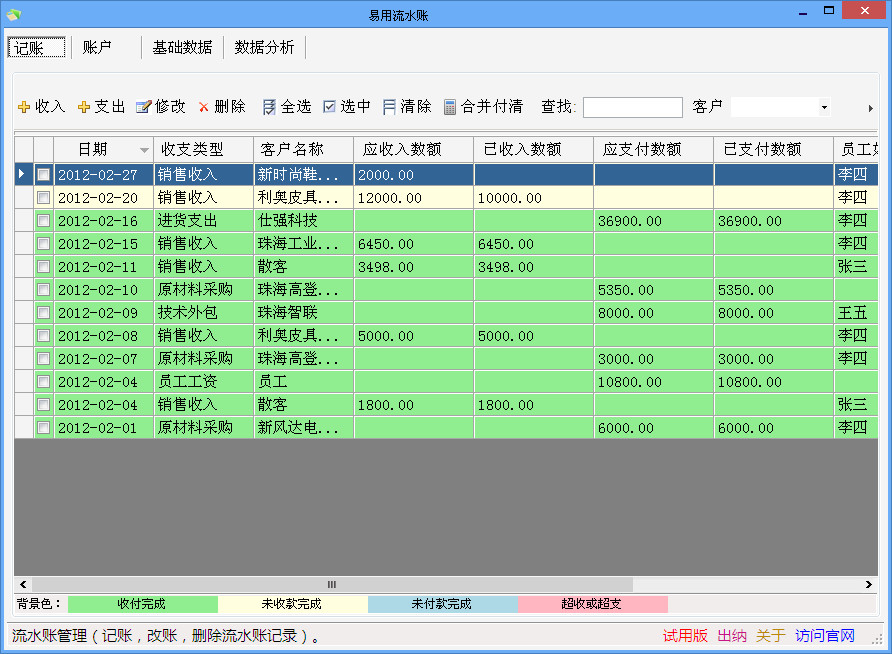Click the resize grip in status bar corner
Image resolution: width=892 pixels, height=654 pixels.
pyautogui.click(x=877, y=640)
